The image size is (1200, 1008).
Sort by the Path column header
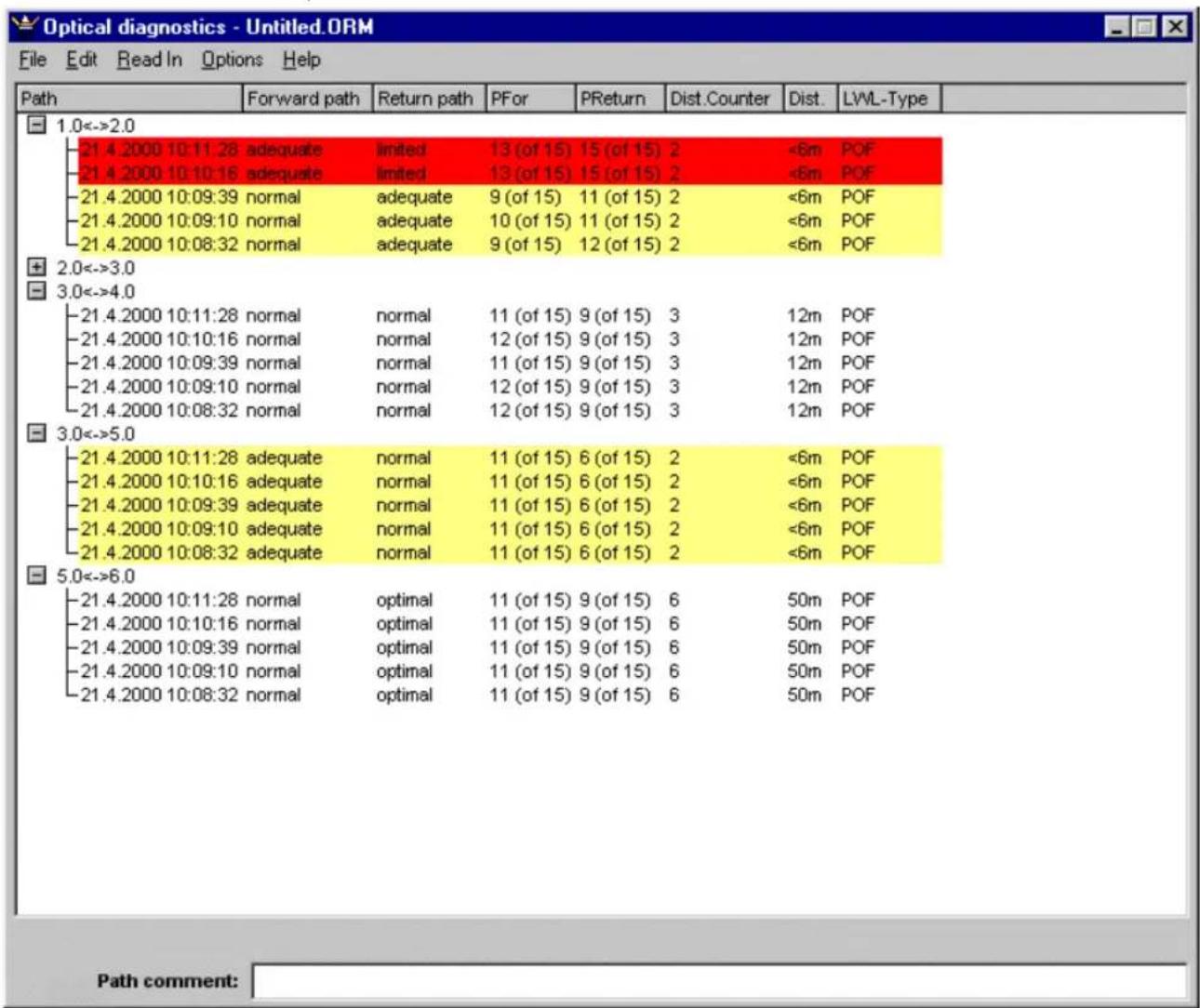pyautogui.click(x=129, y=99)
